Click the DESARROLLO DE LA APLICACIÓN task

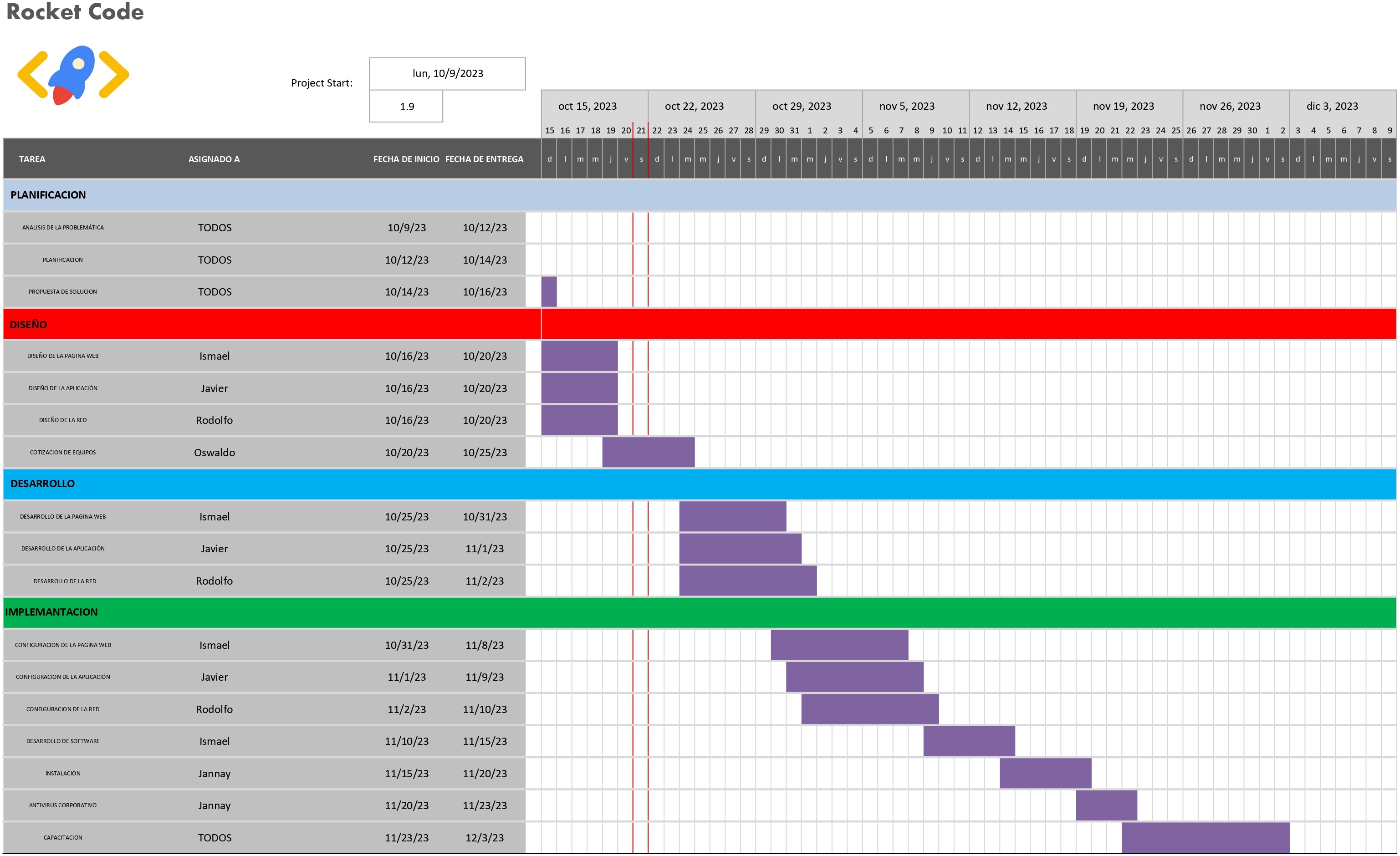click(x=63, y=548)
